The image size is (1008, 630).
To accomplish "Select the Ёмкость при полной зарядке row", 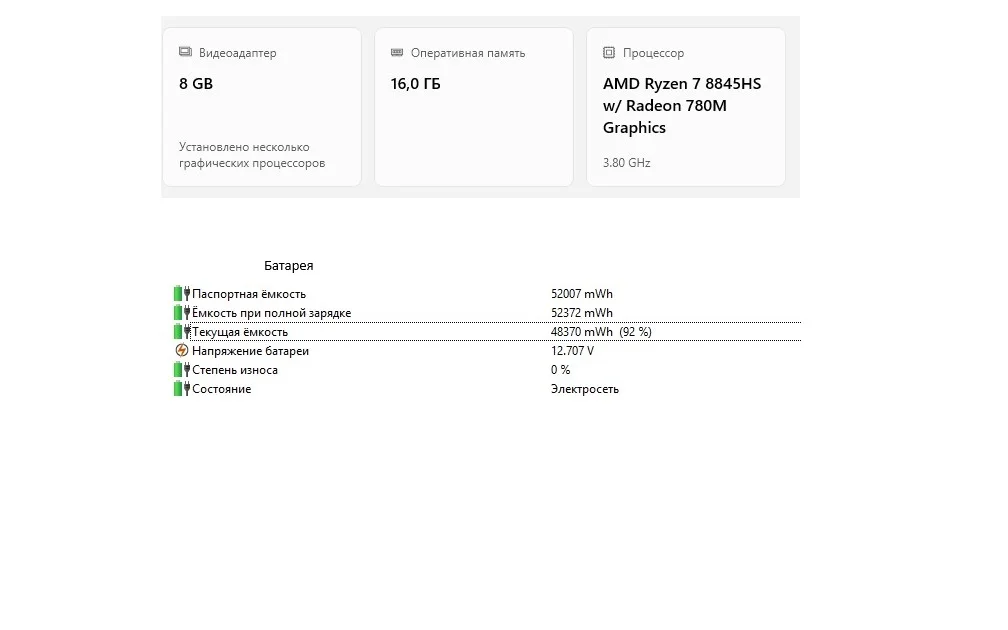I will 487,312.
